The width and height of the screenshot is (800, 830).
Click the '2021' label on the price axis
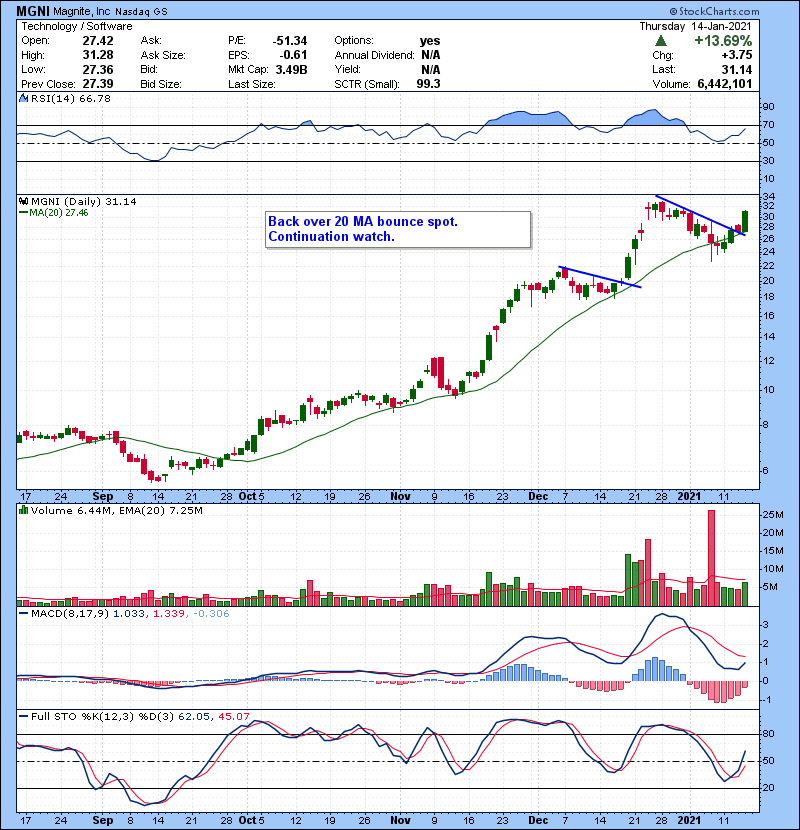[689, 497]
